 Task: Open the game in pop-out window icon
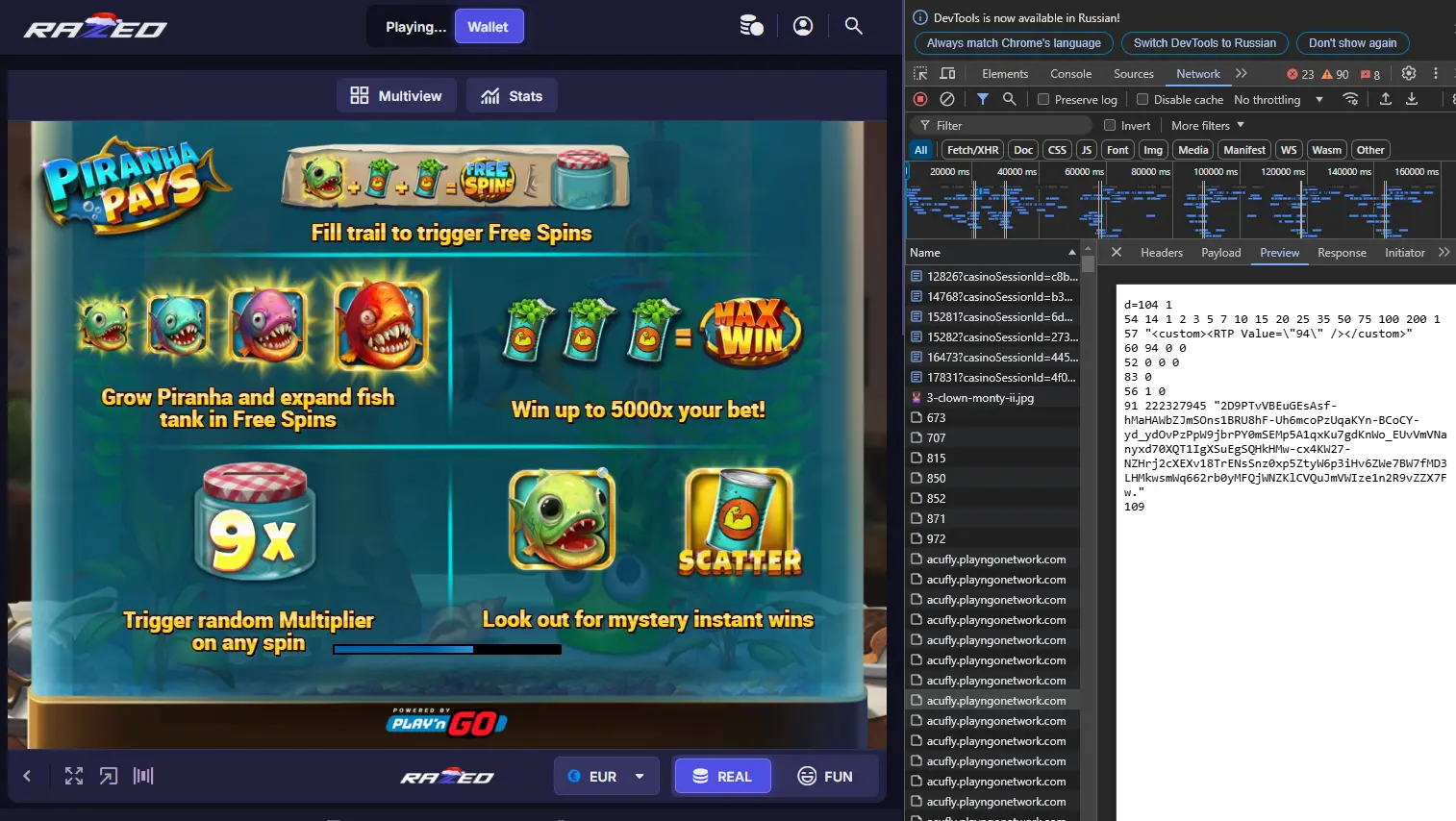[109, 776]
